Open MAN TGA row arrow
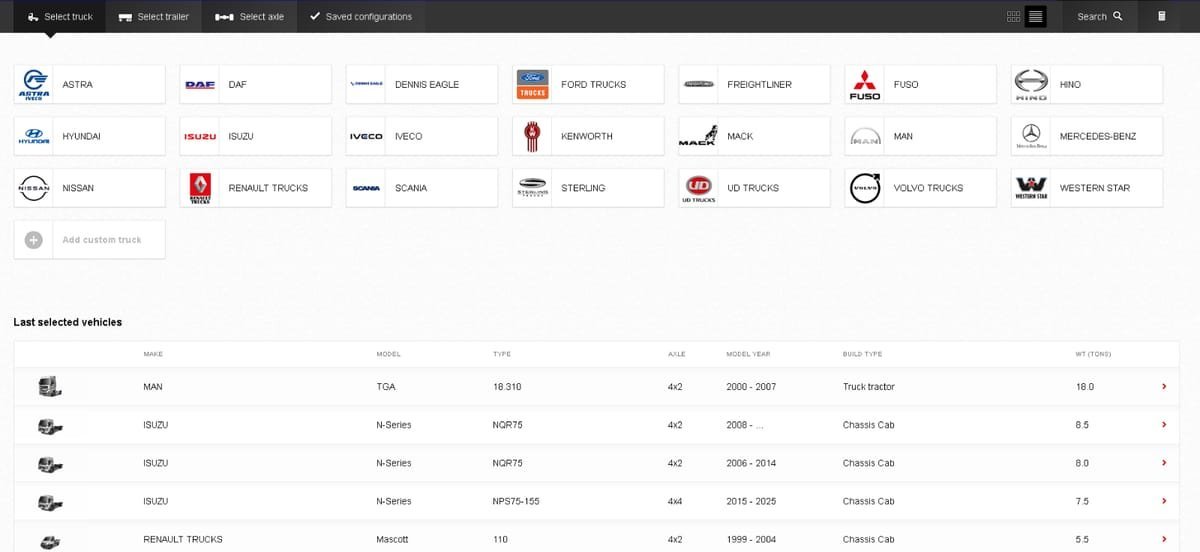The height and width of the screenshot is (552, 1200). [1164, 387]
